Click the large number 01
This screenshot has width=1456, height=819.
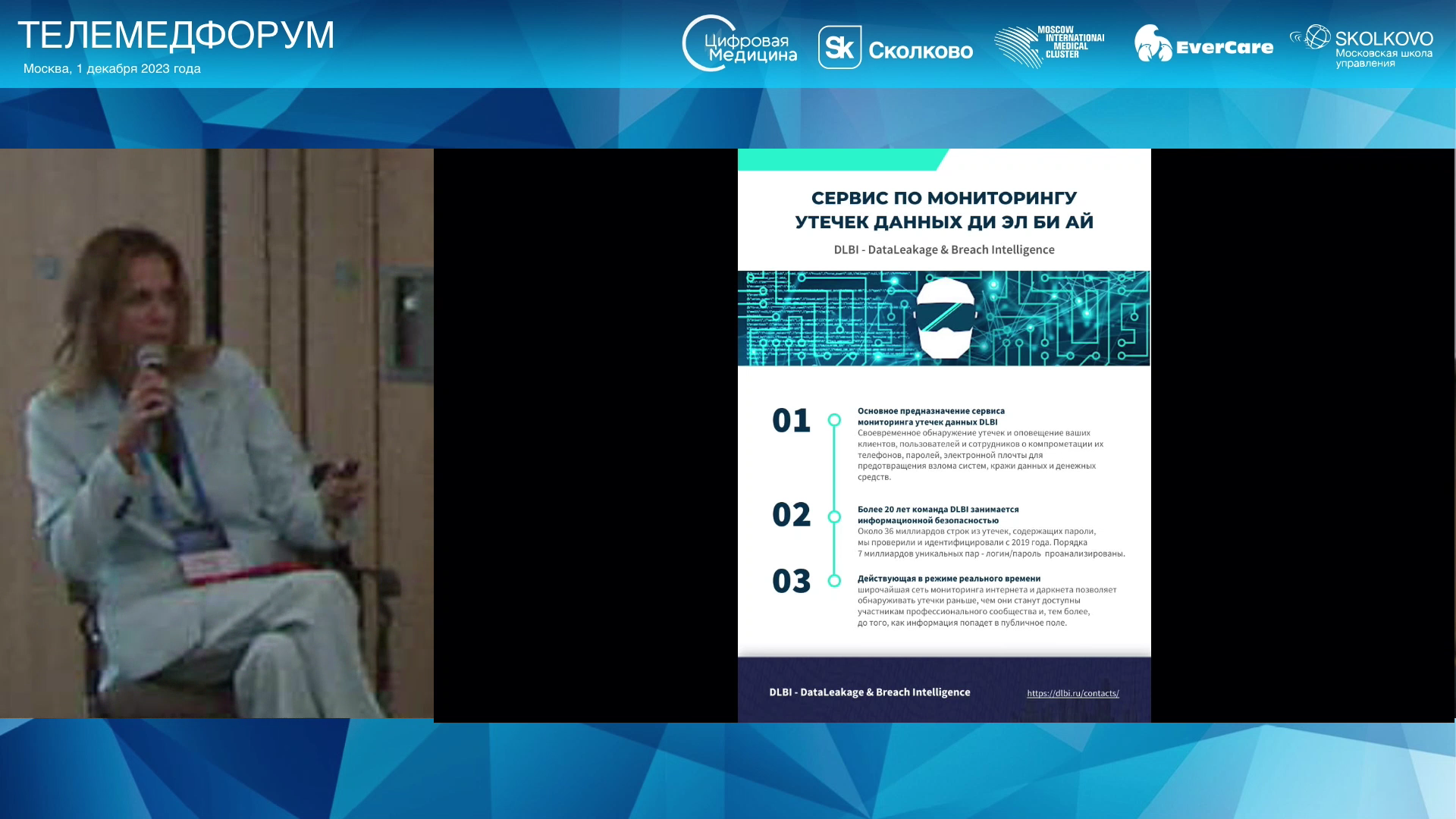791,421
